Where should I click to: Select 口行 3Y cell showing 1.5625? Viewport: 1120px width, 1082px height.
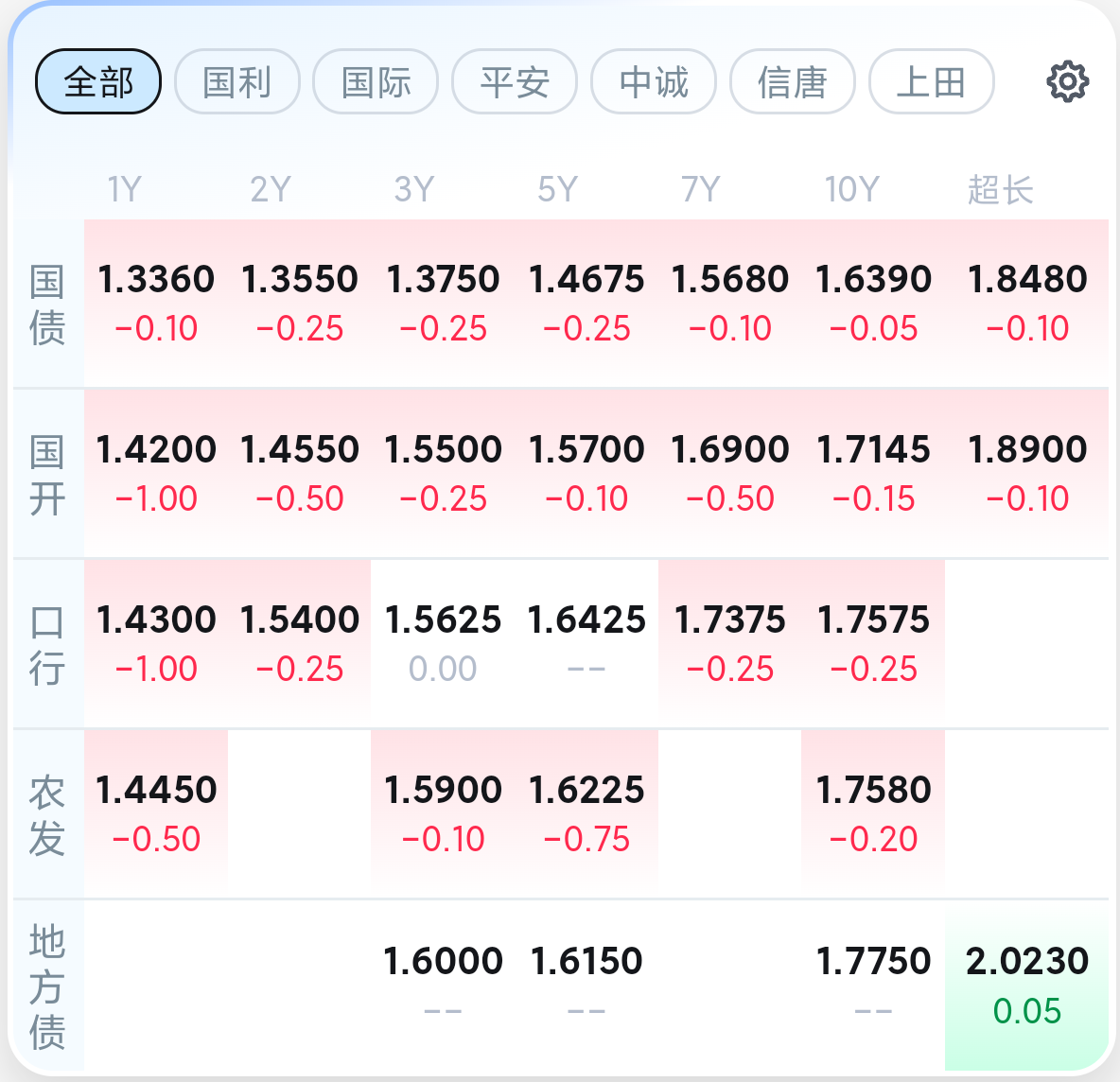click(x=443, y=643)
